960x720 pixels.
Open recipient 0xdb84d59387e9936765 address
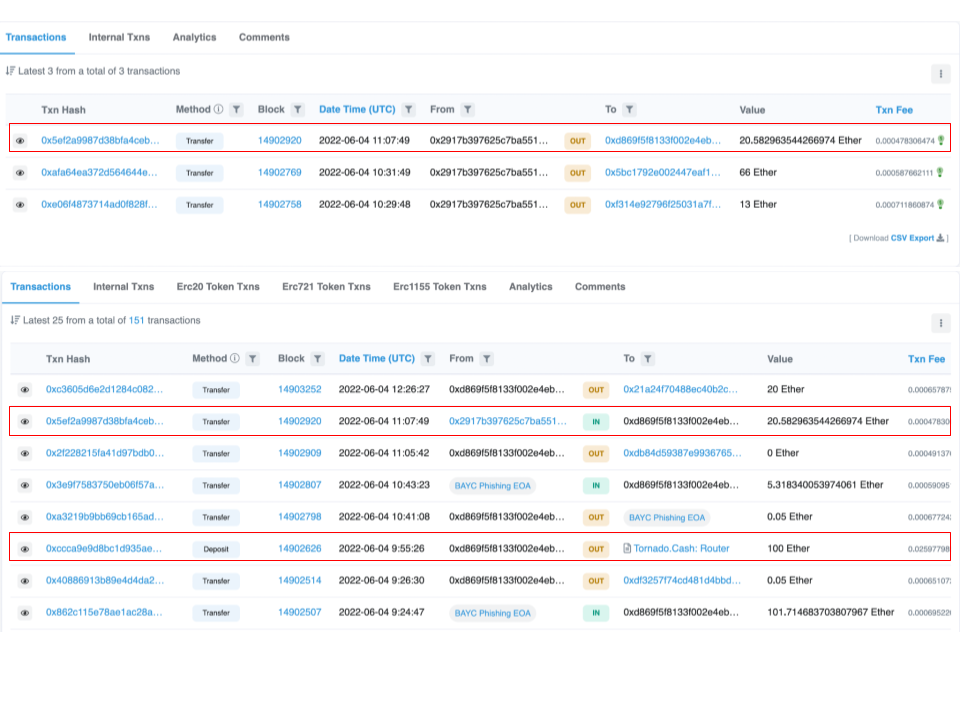pos(682,453)
